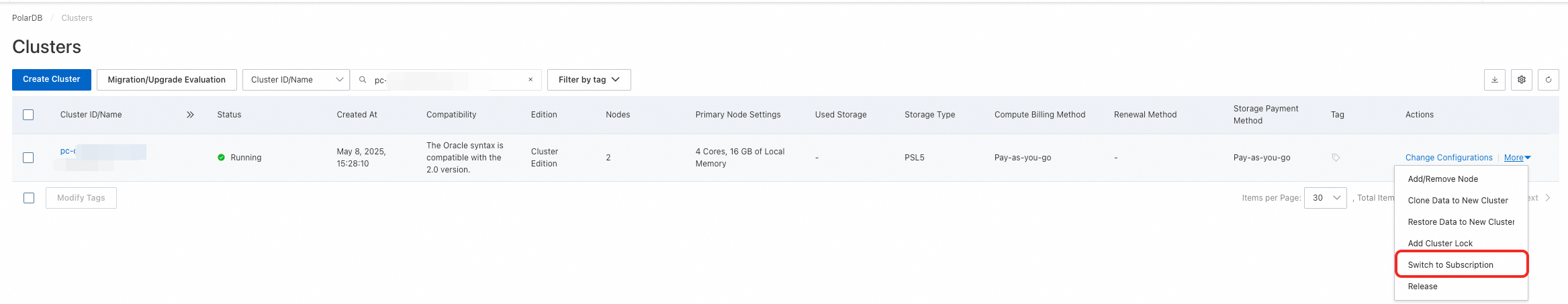Click the Migration/Upgrade Evaluation button
The width and height of the screenshot is (1568, 304).
[167, 80]
